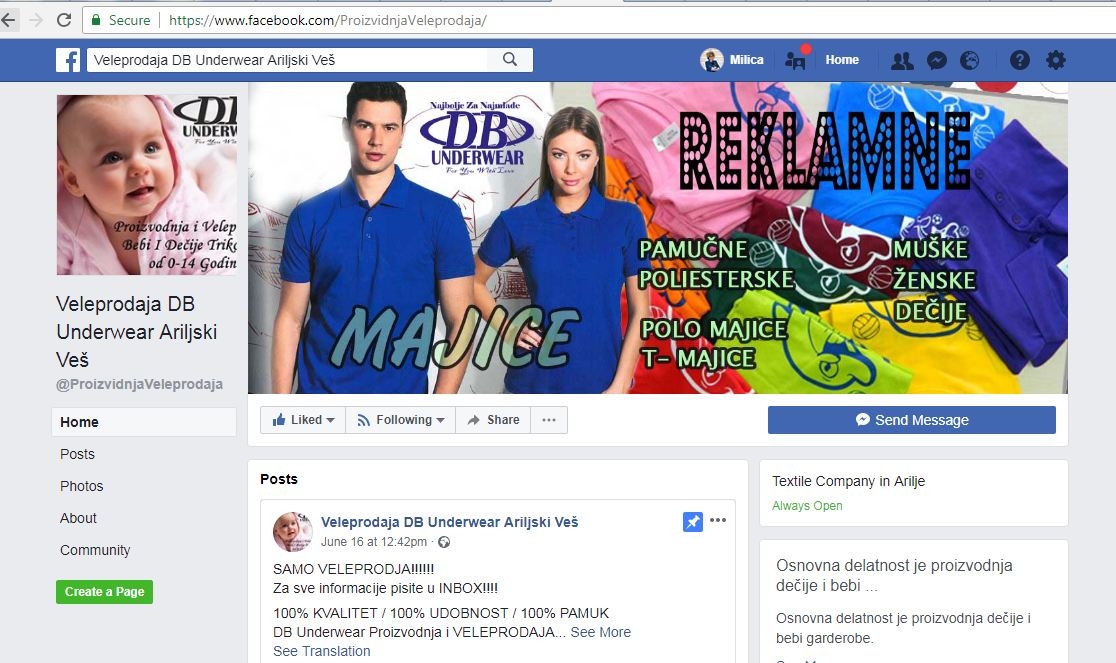Click the Create a Page button
Screen dimensions: 1116x663
105,592
